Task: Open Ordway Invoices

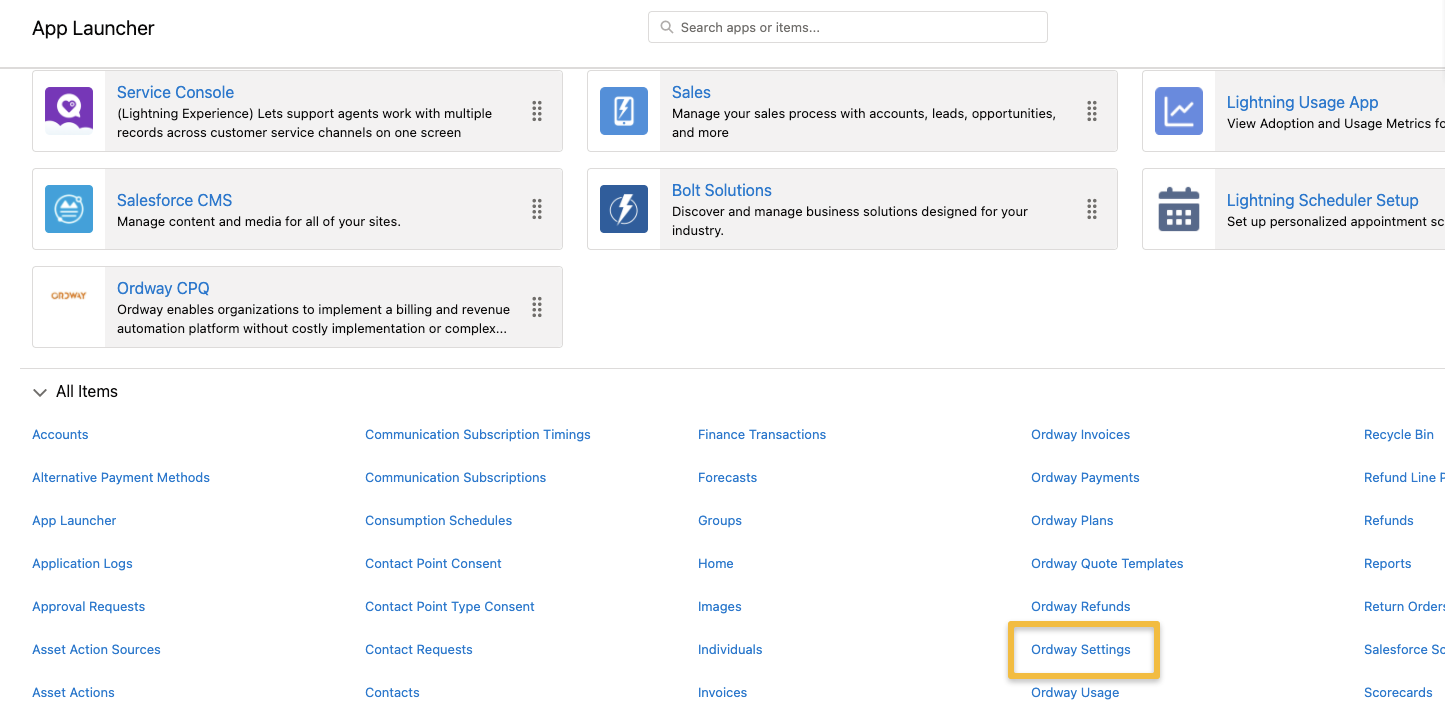Action: point(1080,434)
